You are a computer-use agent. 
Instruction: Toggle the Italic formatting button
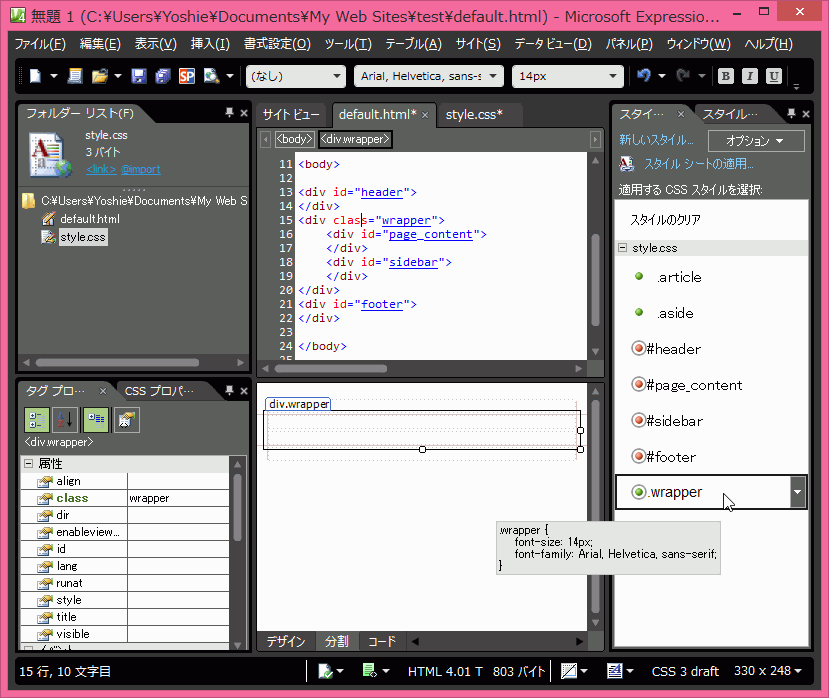(x=749, y=76)
